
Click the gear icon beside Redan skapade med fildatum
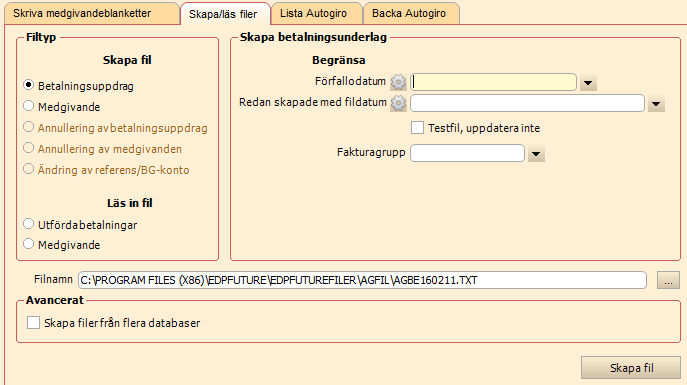tap(398, 103)
